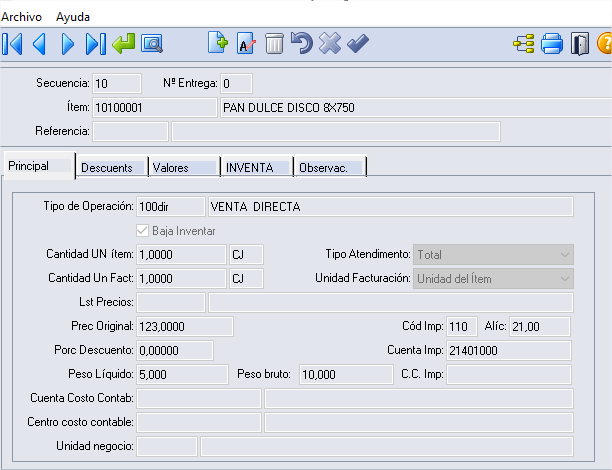Screen dimensions: 612x470
Task: Cancel with the X icon
Action: (x=330, y=43)
